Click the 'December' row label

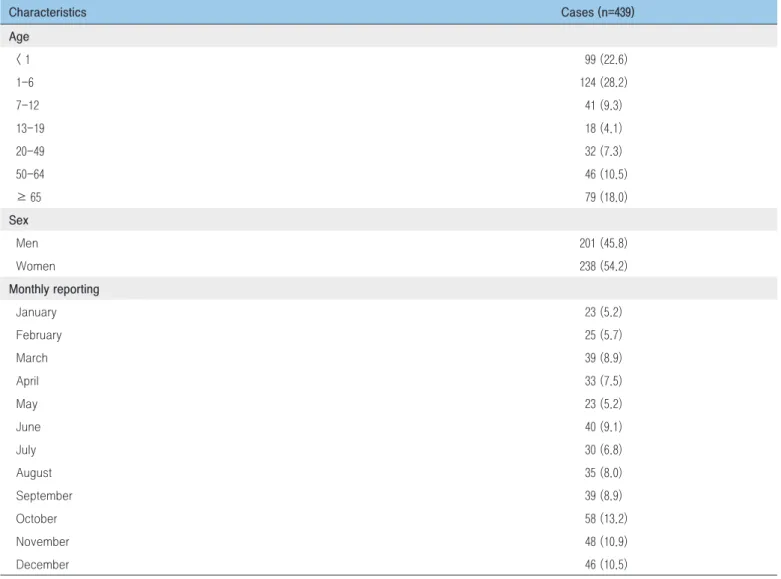pos(42,565)
